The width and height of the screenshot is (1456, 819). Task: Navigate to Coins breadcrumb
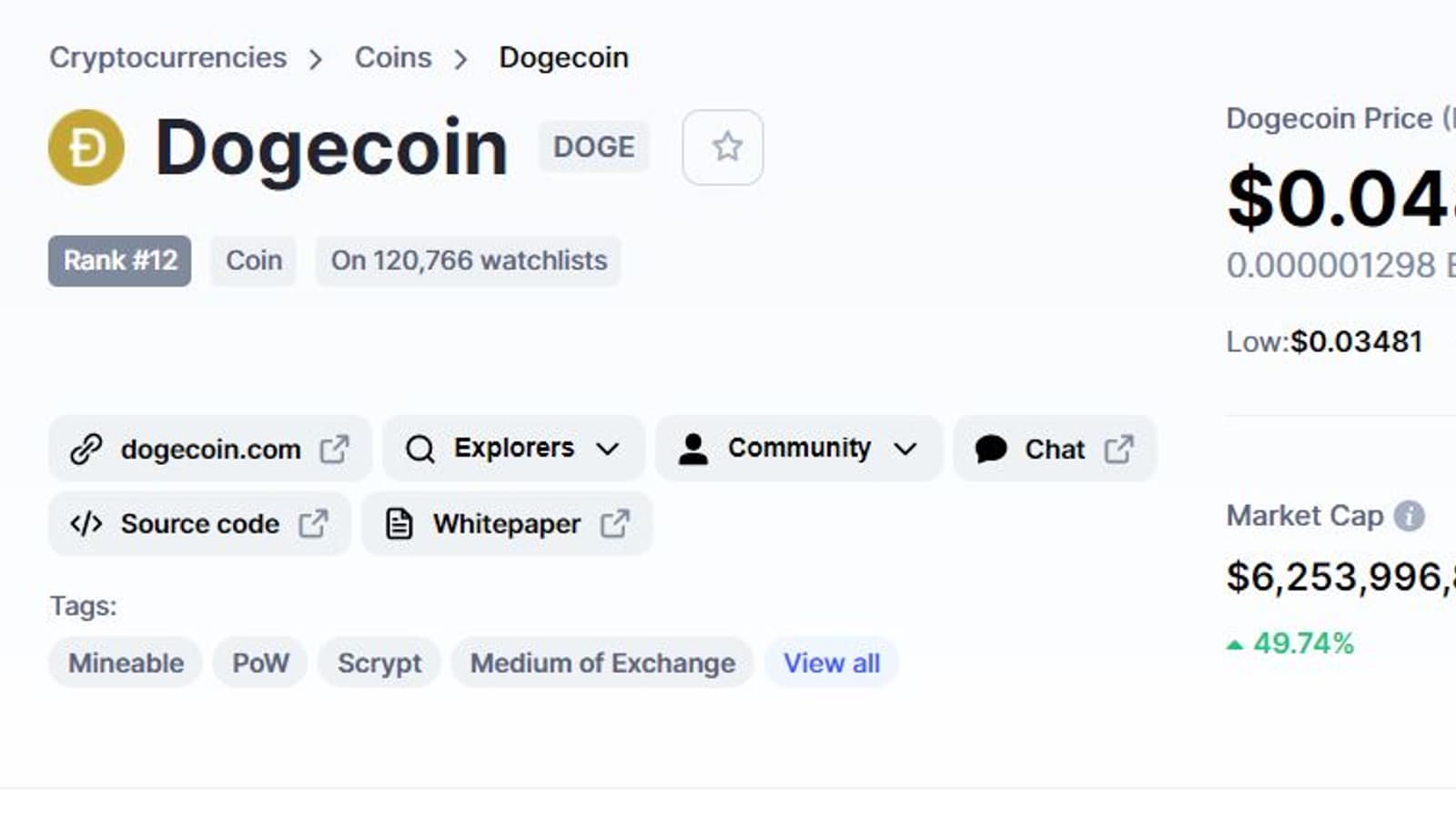(393, 57)
